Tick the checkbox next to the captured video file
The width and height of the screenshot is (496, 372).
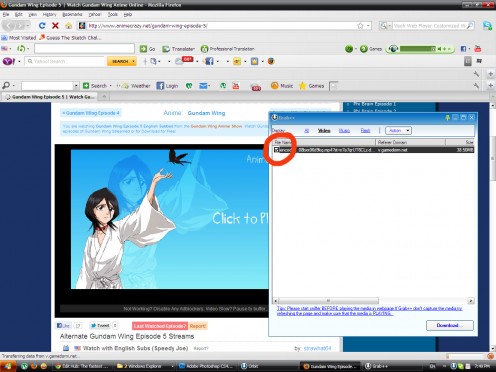tap(276, 150)
